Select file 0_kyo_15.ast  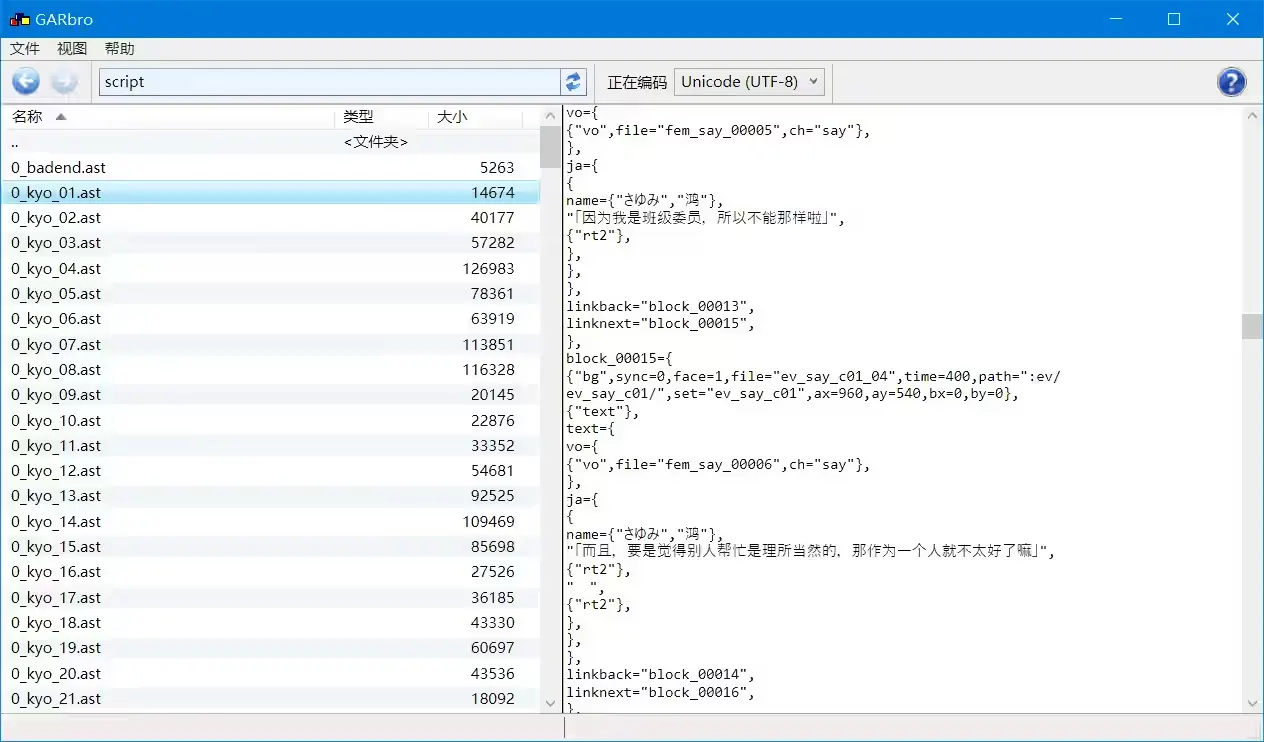pyautogui.click(x=270, y=547)
